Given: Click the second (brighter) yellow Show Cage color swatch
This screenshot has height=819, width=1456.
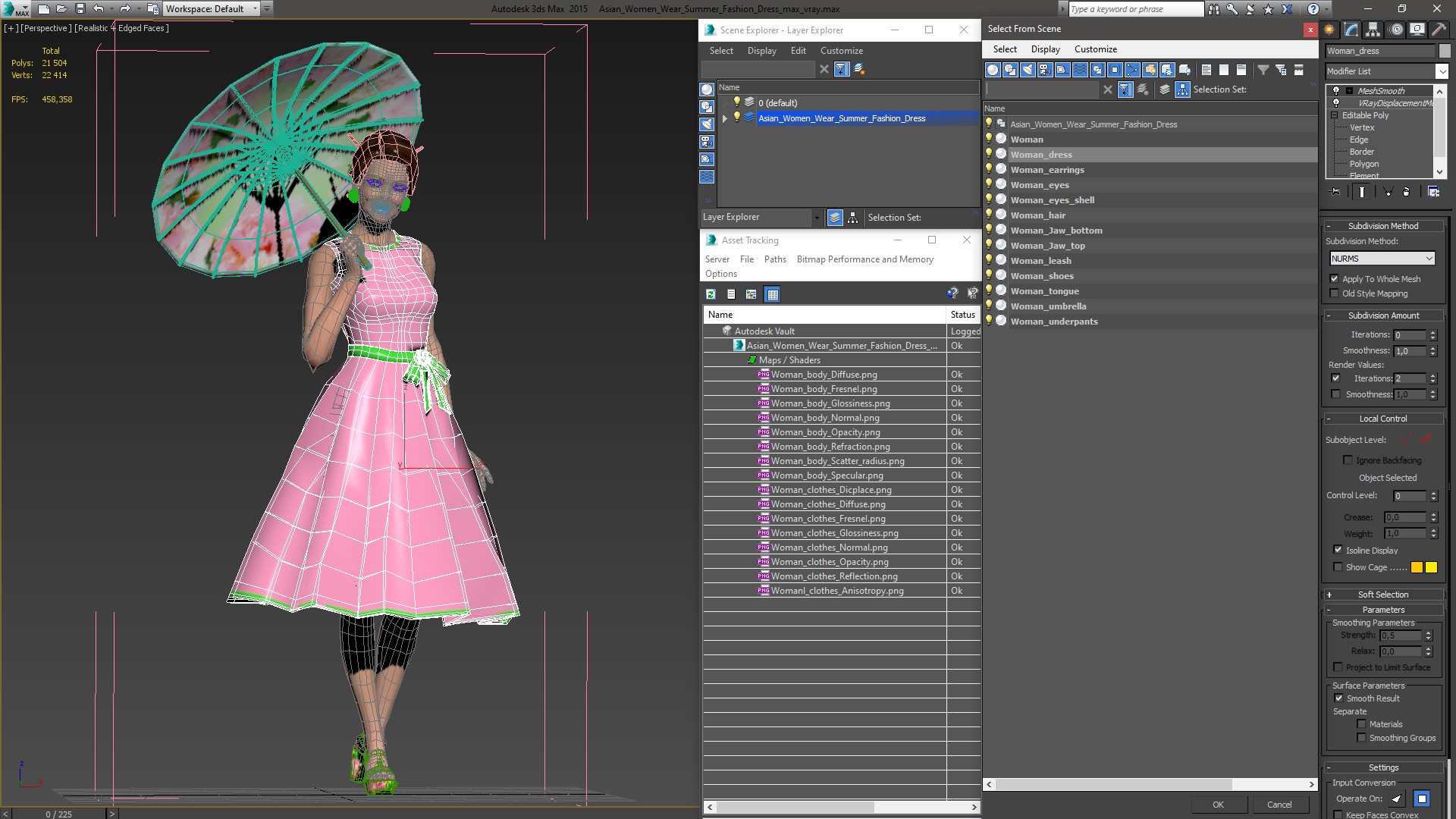Looking at the screenshot, I should pos(1431,567).
